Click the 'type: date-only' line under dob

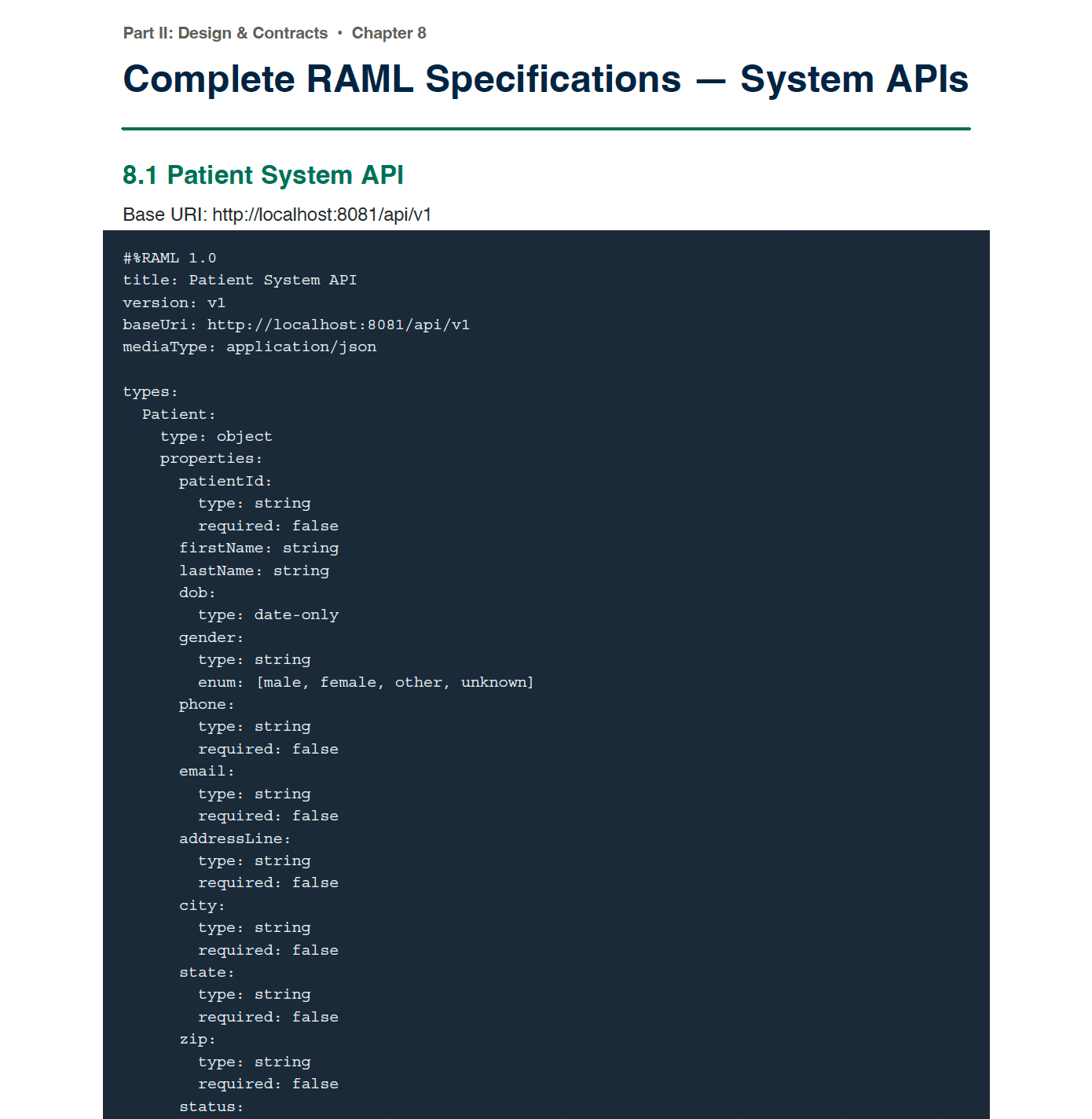tap(269, 615)
